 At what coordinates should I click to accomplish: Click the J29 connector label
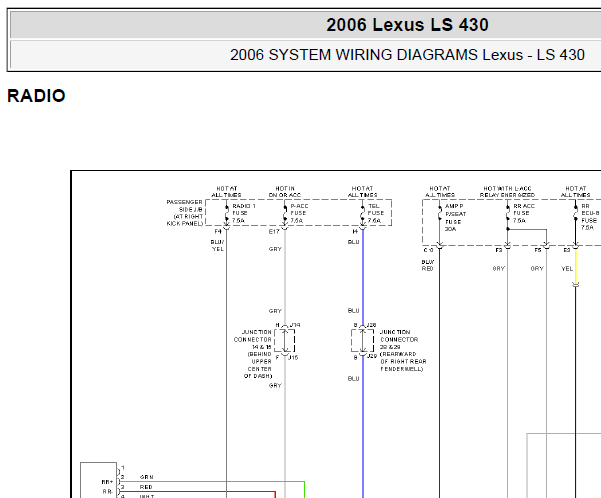(x=372, y=356)
